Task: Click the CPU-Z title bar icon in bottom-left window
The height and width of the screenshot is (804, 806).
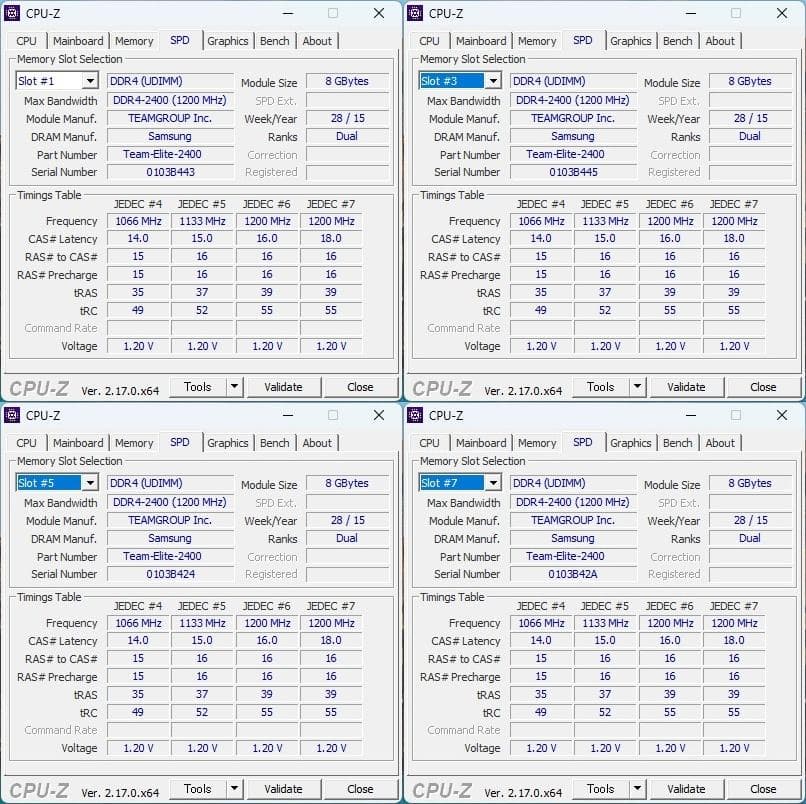Action: (x=12, y=415)
